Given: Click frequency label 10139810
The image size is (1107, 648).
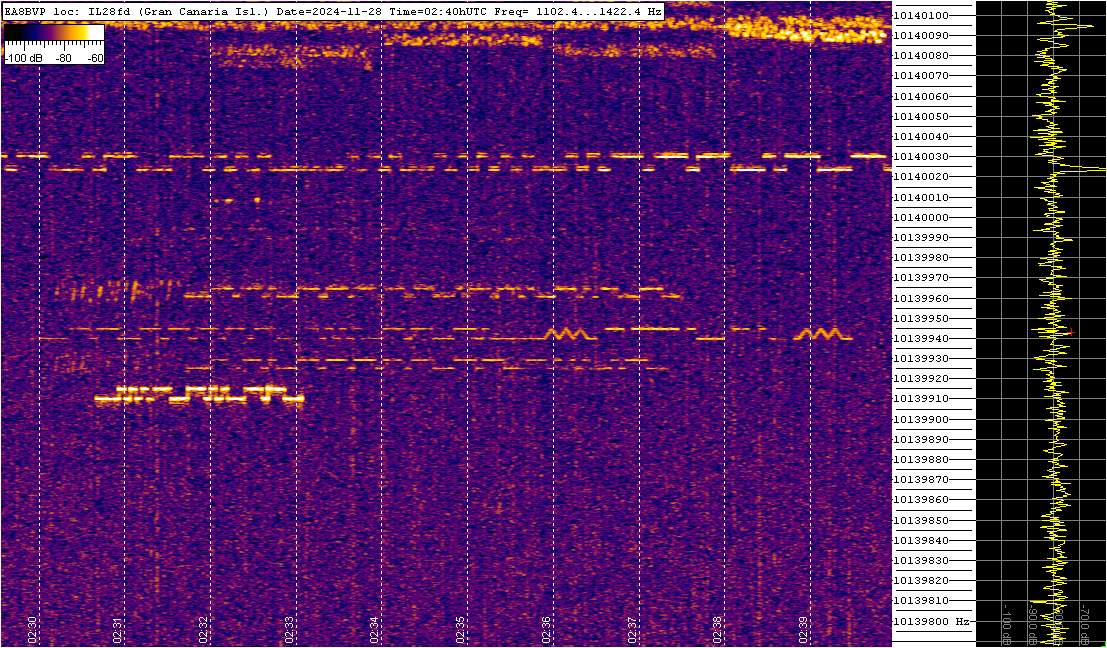Looking at the screenshot, I should pyautogui.click(x=920, y=601).
